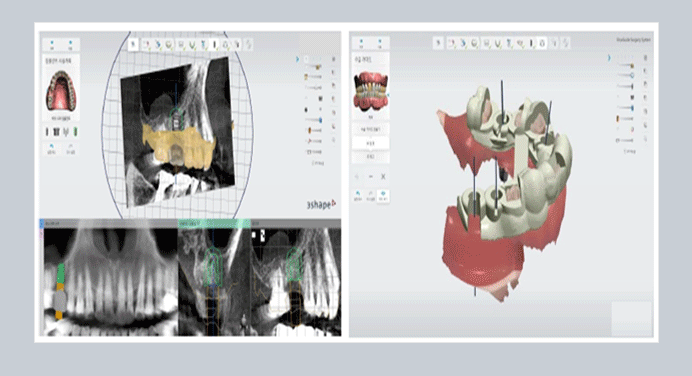Click the green sleeve marker in the panoramic pane
This screenshot has width=692, height=376.
coord(61,274)
